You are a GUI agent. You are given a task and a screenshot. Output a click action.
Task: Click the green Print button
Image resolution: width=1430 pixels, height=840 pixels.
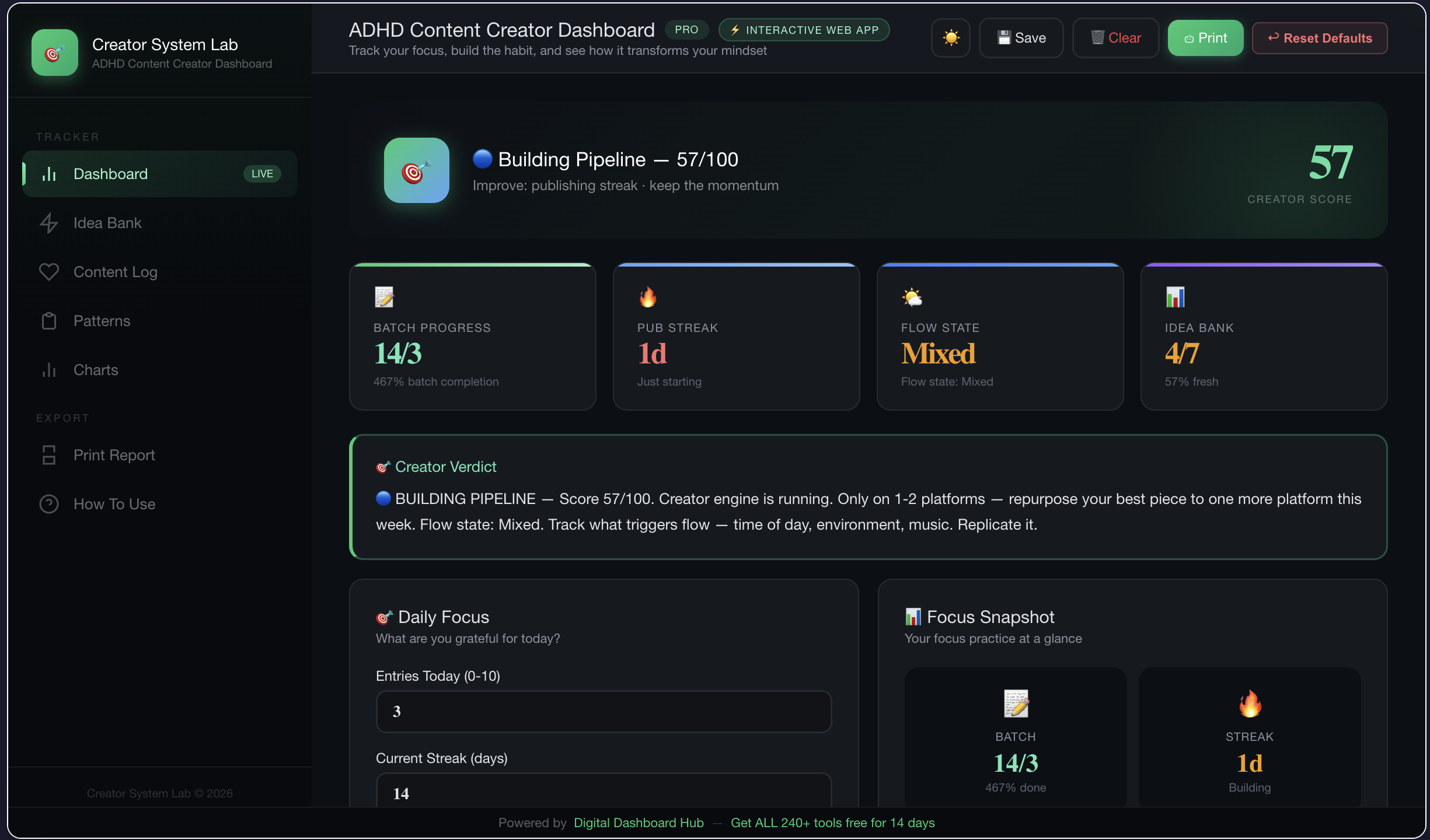pos(1205,38)
